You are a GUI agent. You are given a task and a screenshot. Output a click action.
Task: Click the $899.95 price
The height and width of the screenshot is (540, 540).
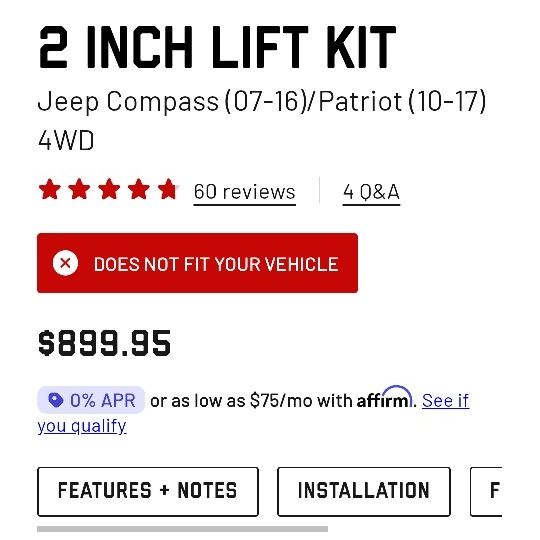(x=105, y=343)
